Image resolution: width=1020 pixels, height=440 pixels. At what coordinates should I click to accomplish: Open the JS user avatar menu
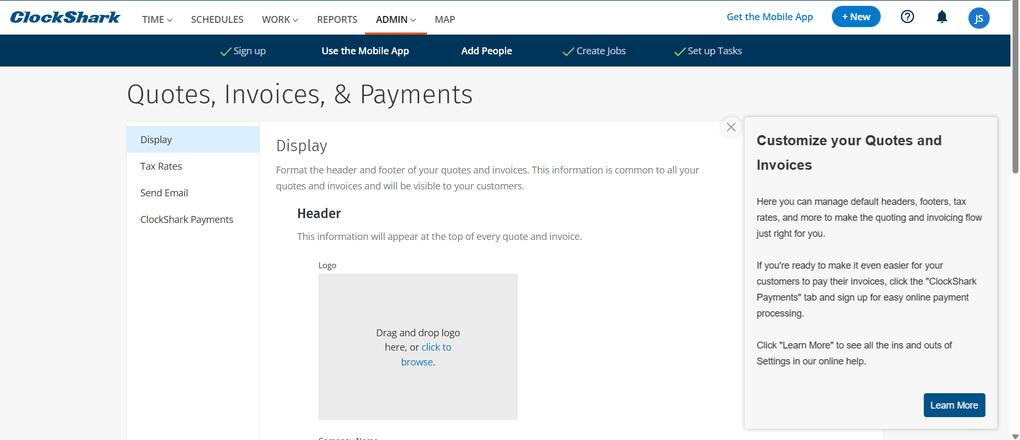pyautogui.click(x=978, y=18)
